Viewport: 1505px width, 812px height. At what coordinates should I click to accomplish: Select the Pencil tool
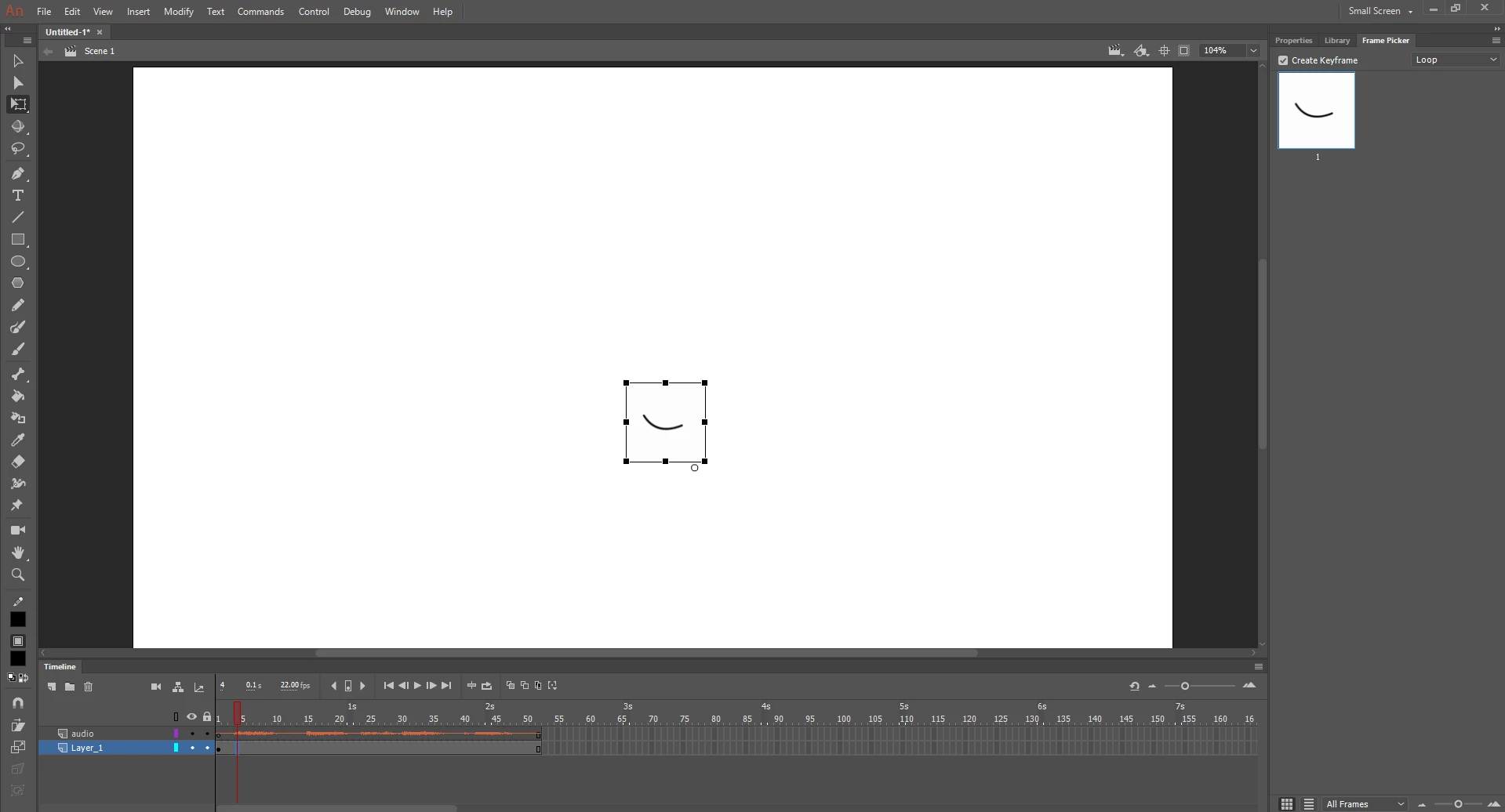pyautogui.click(x=18, y=305)
